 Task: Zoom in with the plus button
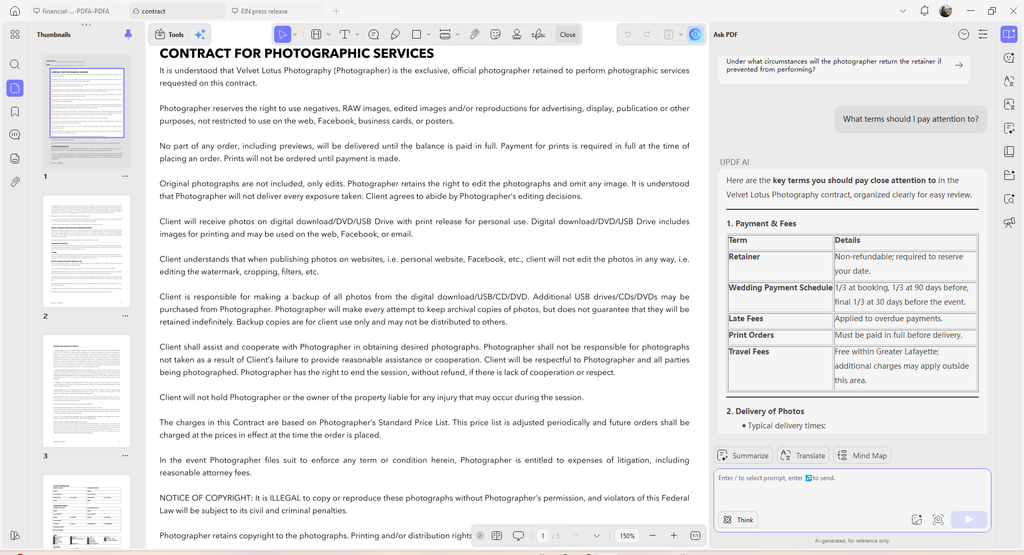coord(674,535)
